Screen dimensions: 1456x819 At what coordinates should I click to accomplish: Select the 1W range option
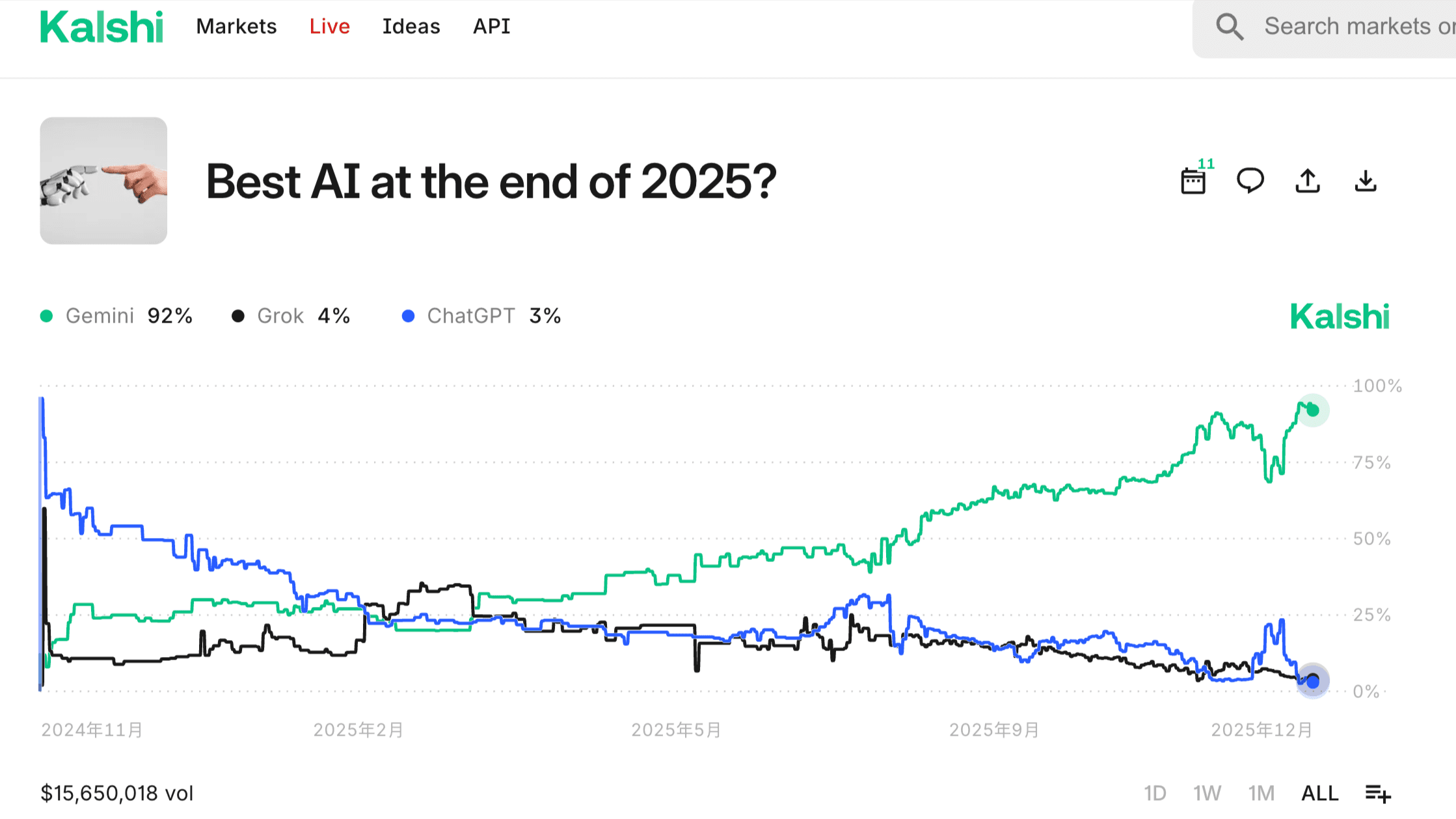pyautogui.click(x=1207, y=793)
